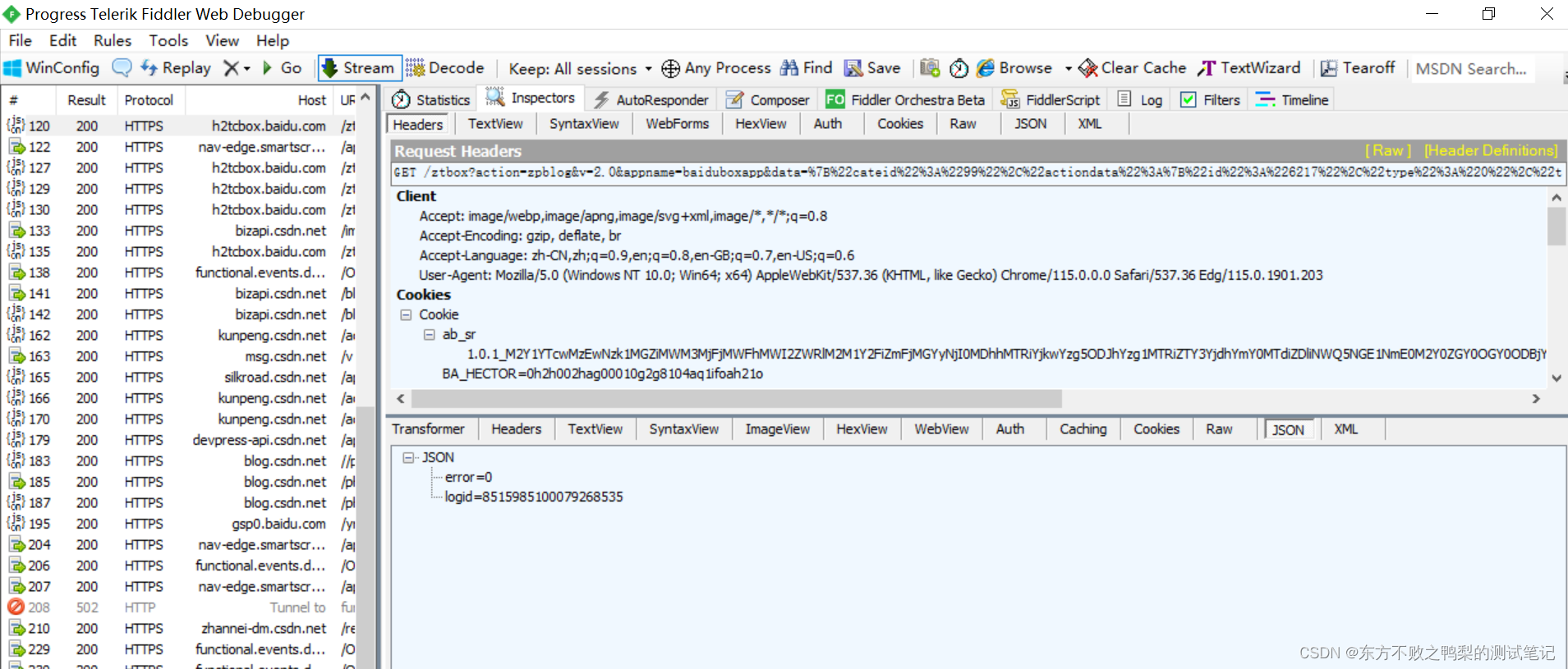Open the Tools menu
Image resolution: width=1568 pixels, height=669 pixels.
[168, 40]
